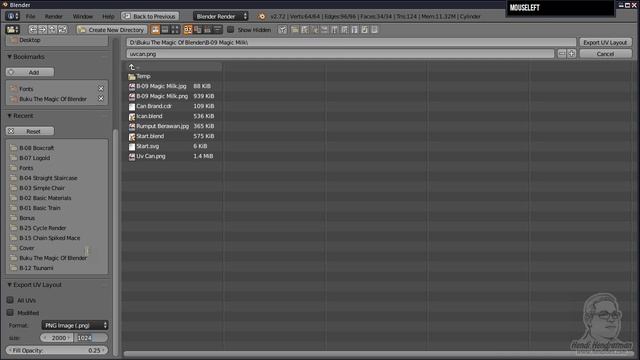
Task: Collapse the Recent panel
Action: 9,116
